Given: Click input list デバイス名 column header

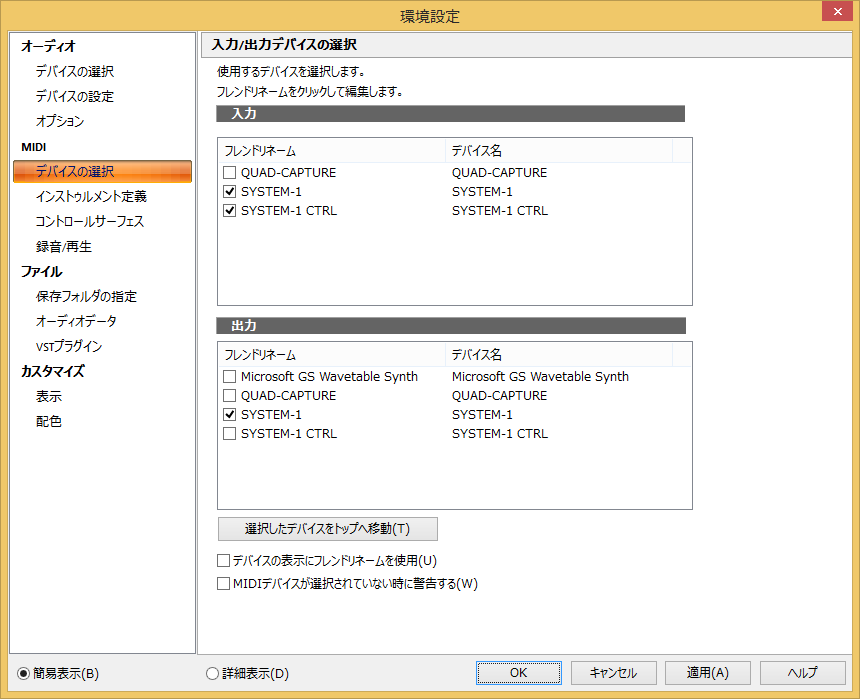Looking at the screenshot, I should pos(559,151).
